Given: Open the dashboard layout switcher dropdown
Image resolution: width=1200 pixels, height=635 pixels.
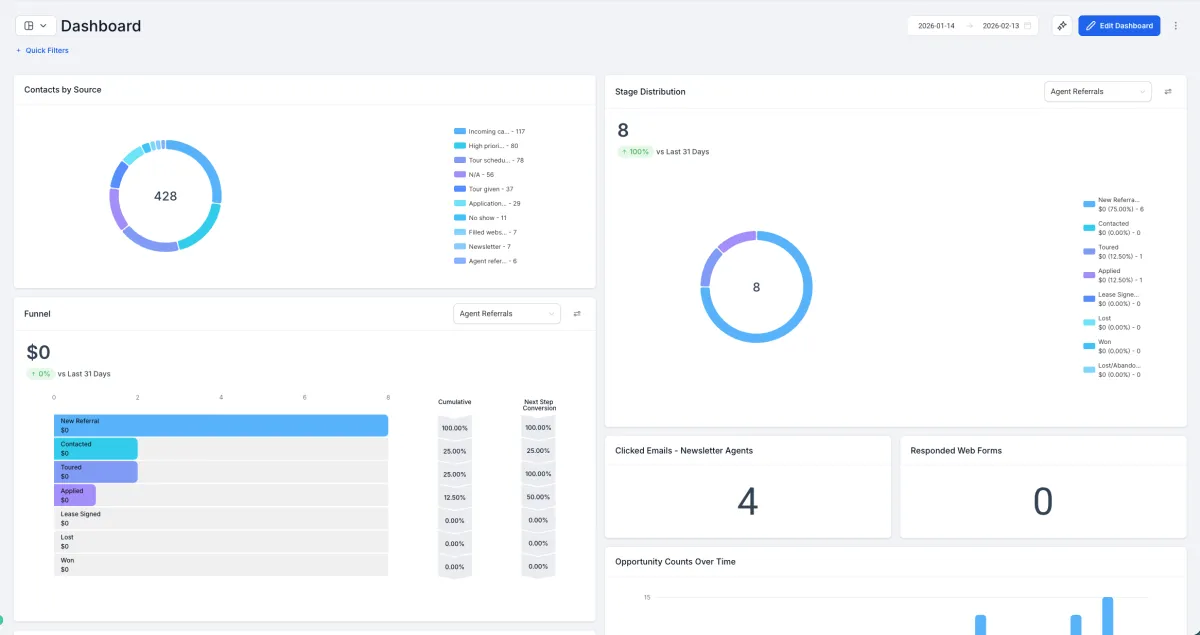Looking at the screenshot, I should pyautogui.click(x=35, y=26).
